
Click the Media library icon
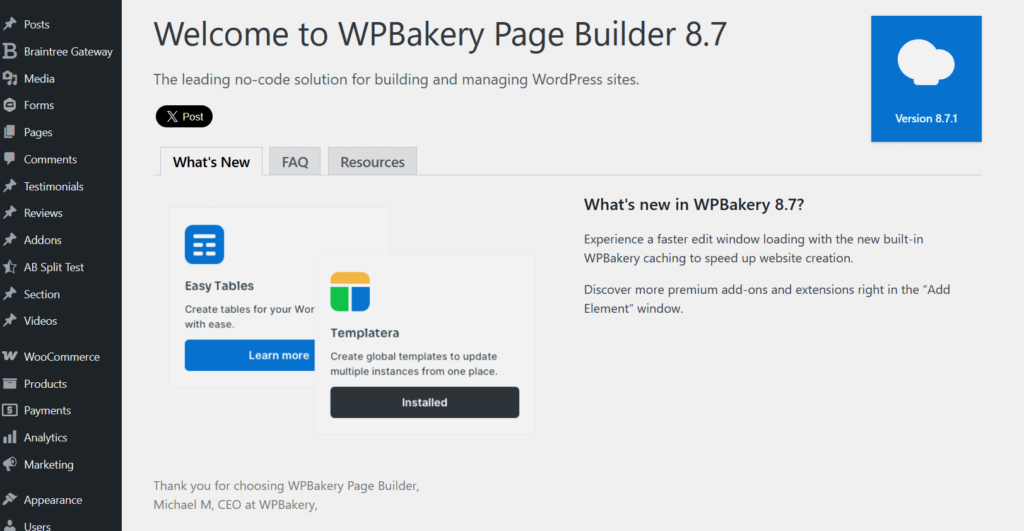[x=10, y=78]
